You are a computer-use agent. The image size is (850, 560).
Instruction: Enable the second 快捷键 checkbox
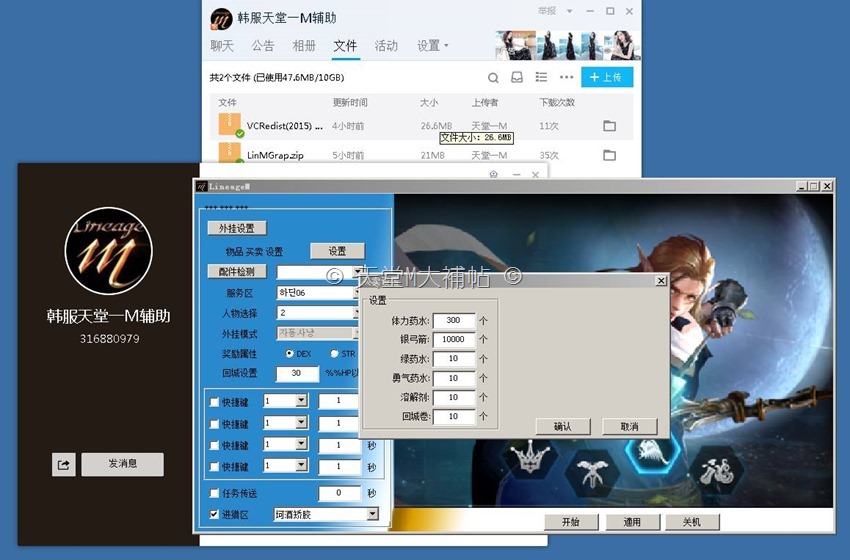(214, 424)
